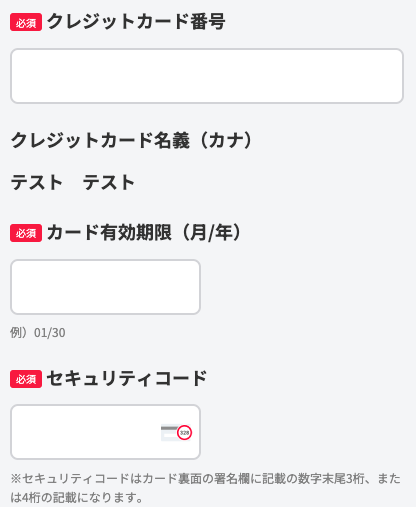Click the card CVV hint icon
The image size is (417, 507).
(x=176, y=433)
